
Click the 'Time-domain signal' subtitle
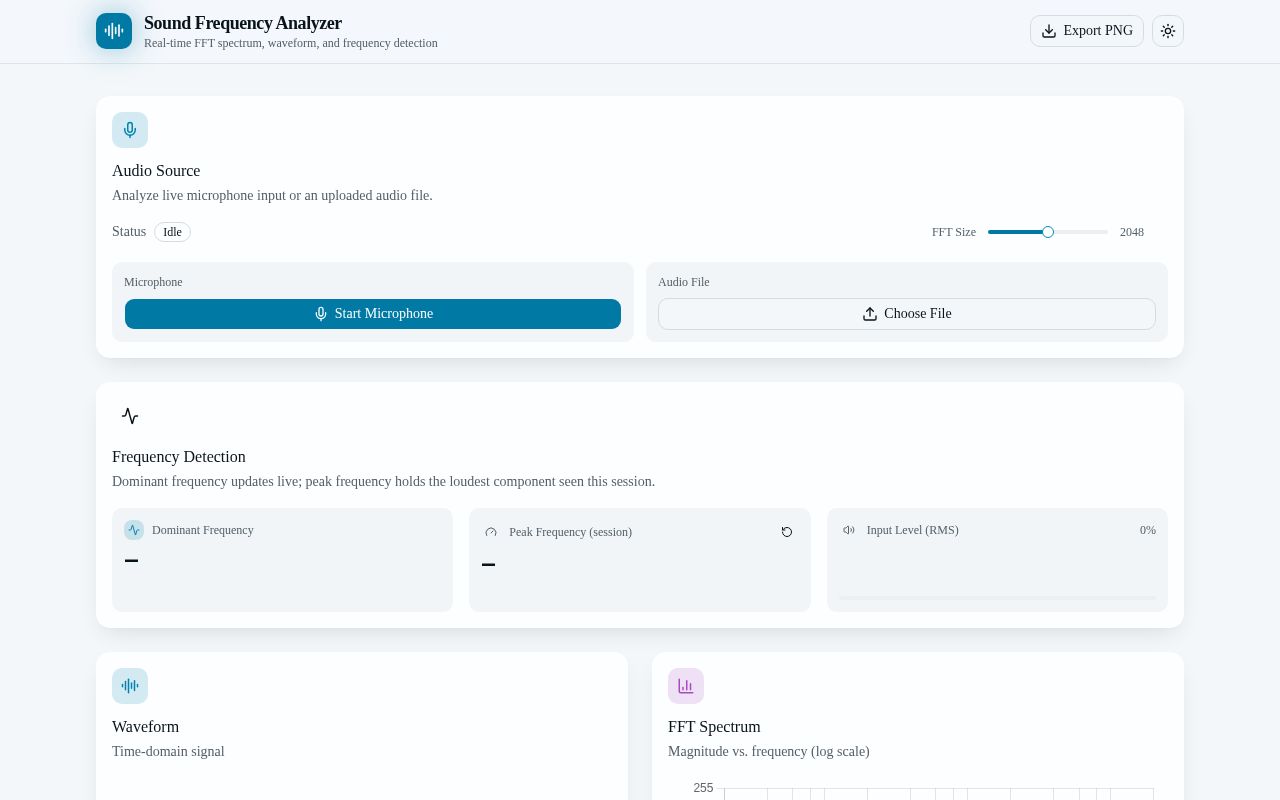[168, 752]
